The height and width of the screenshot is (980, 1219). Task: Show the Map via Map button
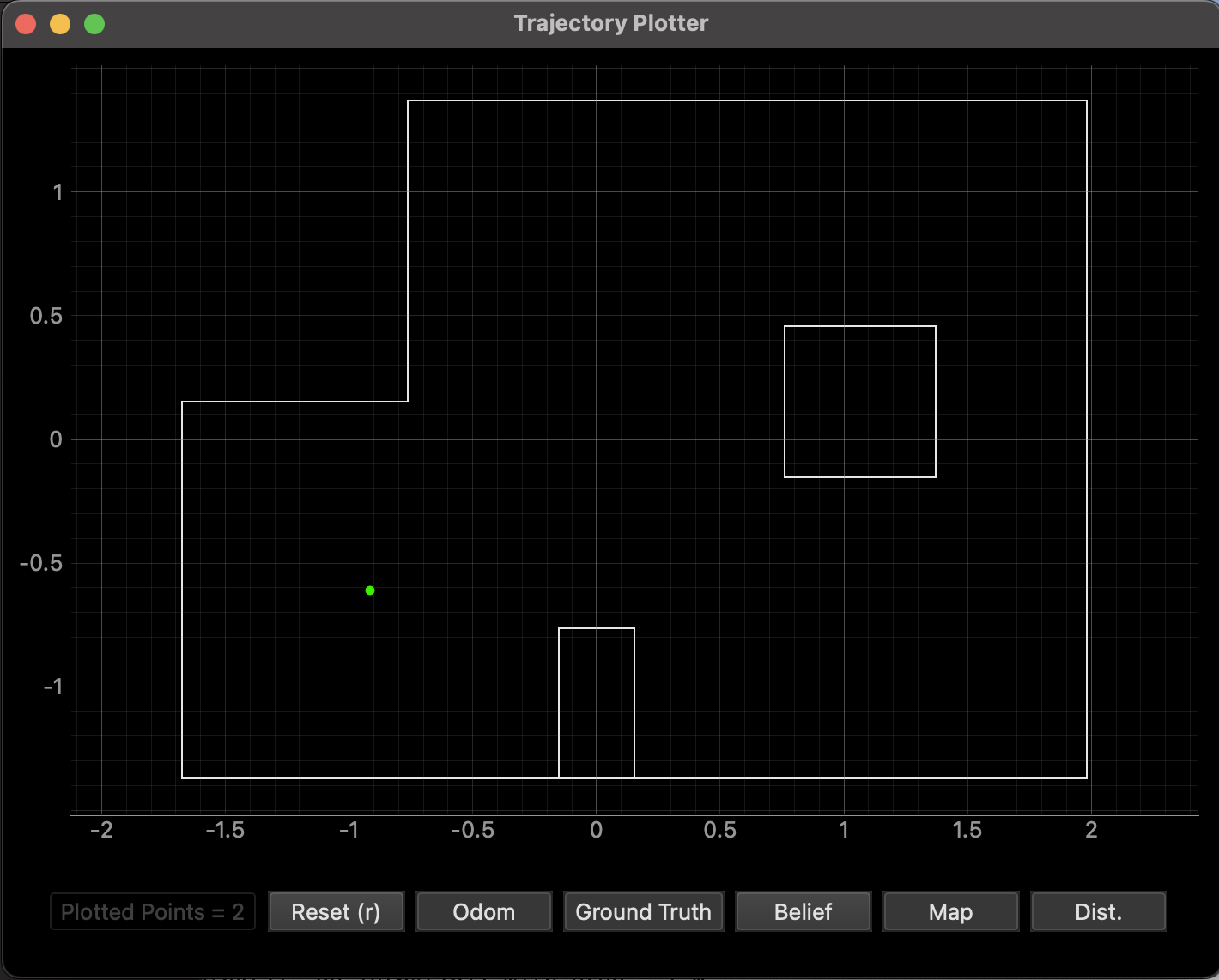coord(951,911)
